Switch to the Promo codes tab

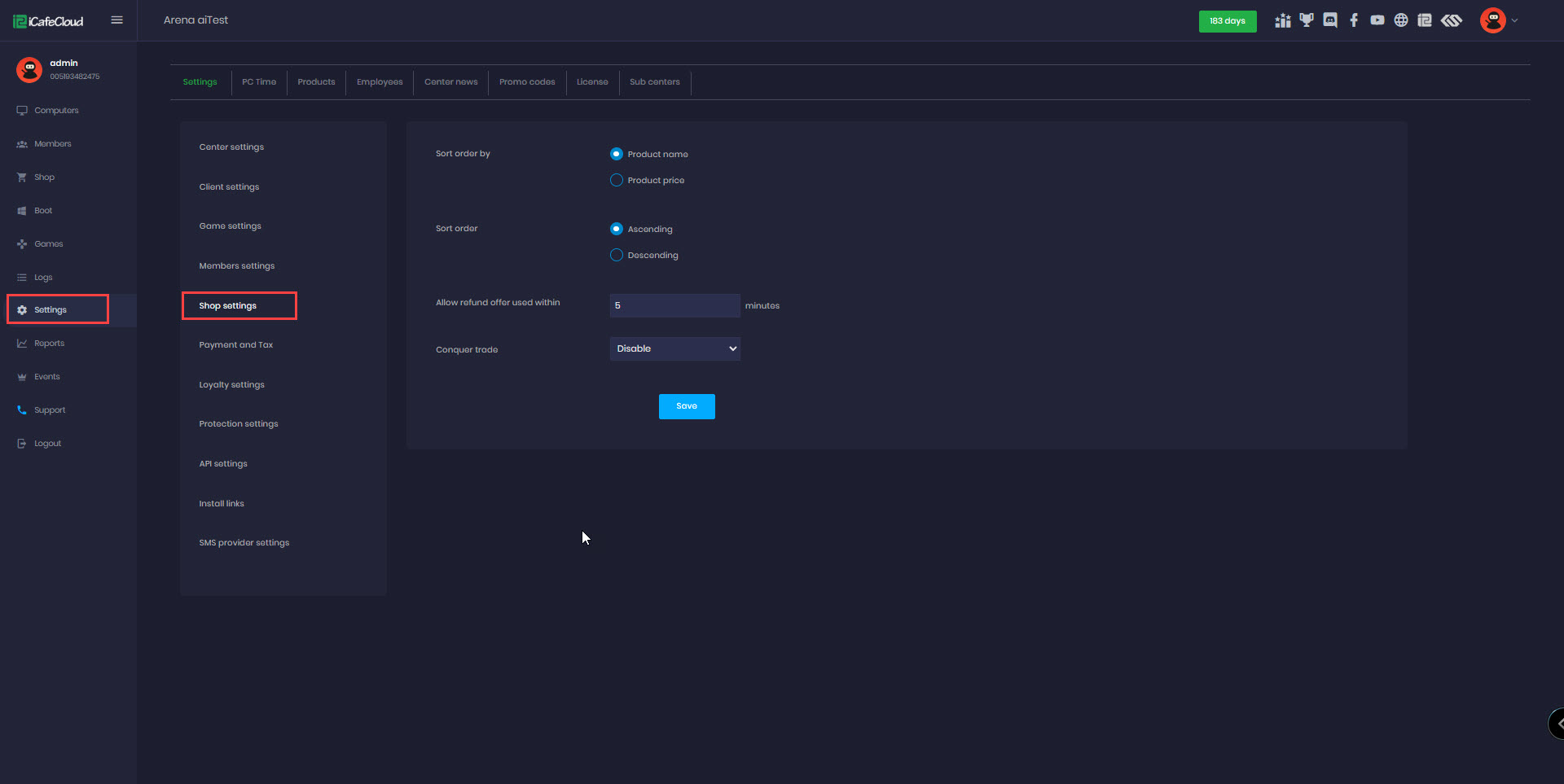(x=527, y=82)
